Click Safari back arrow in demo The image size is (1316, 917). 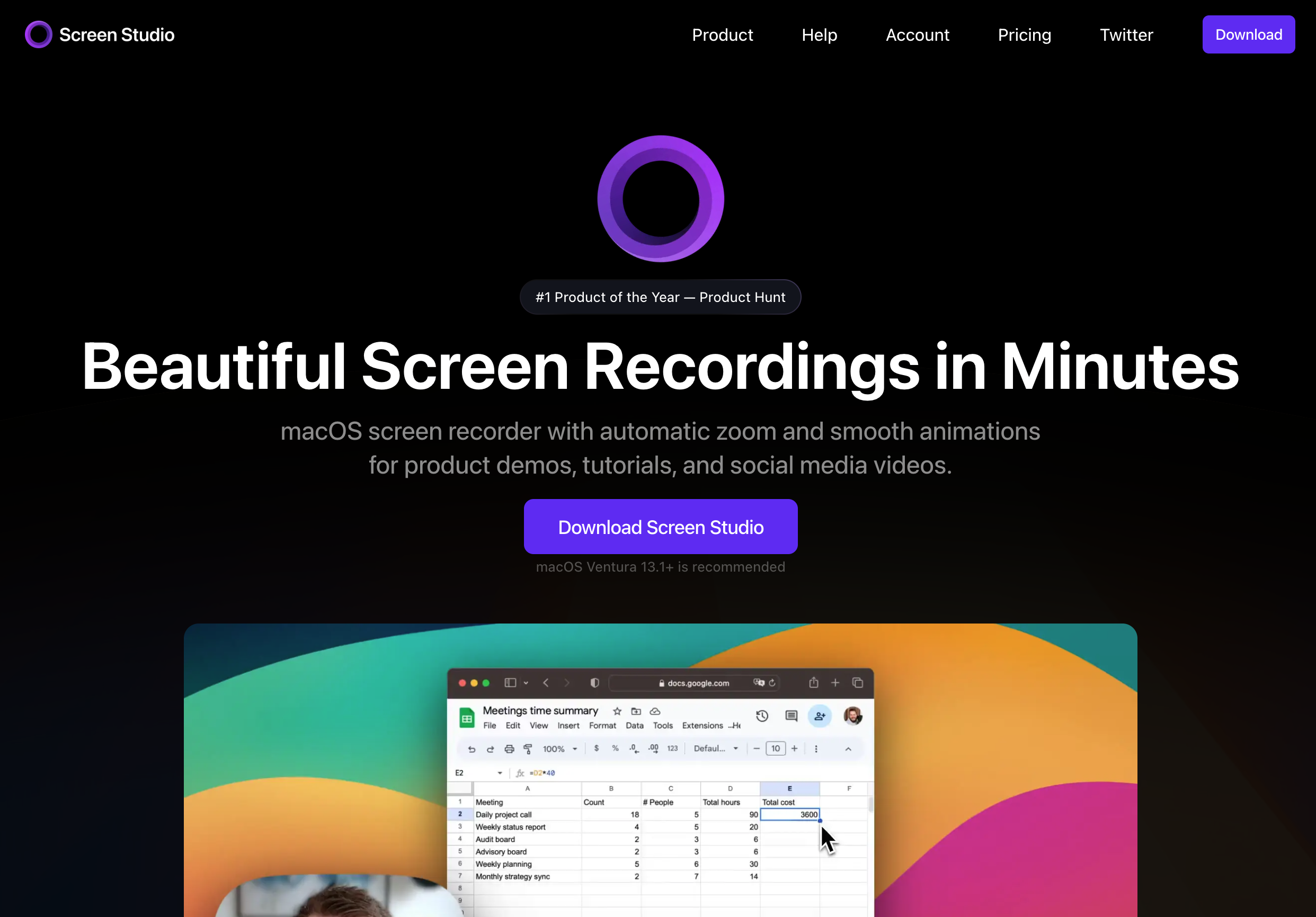(x=546, y=683)
